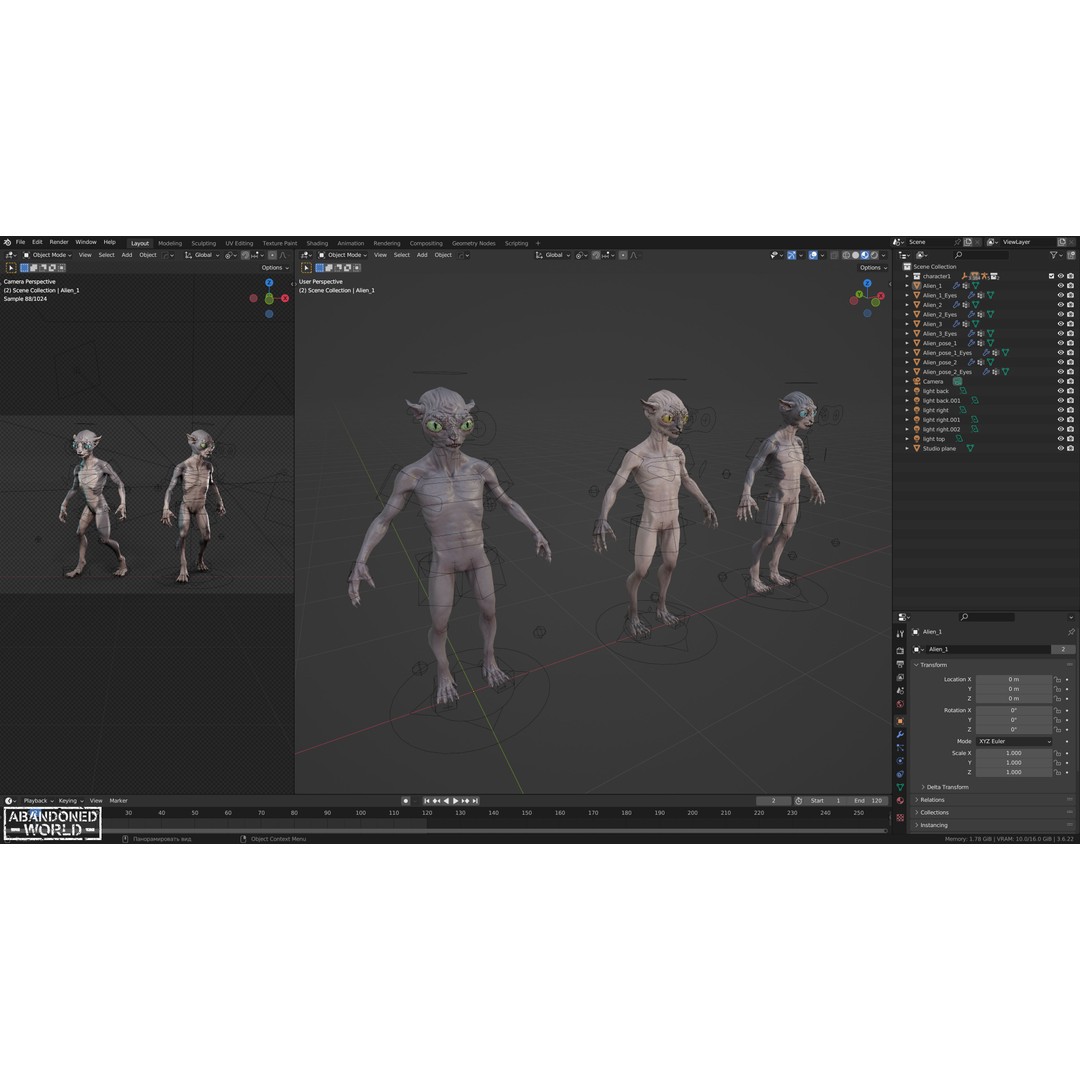Image resolution: width=1080 pixels, height=1080 pixels.
Task: Pin the Alien_1 properties context
Action: [1071, 632]
